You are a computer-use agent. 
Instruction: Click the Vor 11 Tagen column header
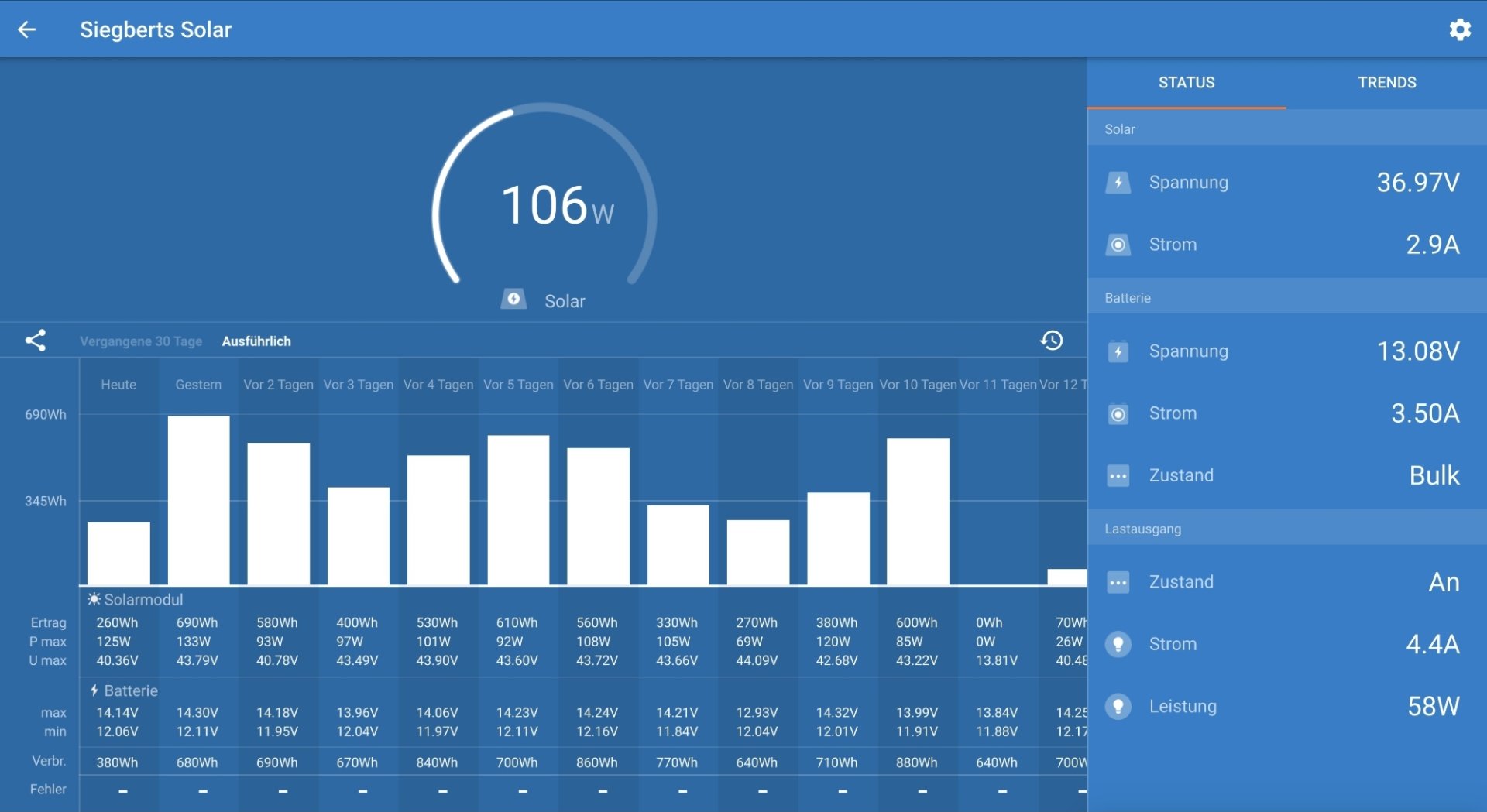(998, 385)
